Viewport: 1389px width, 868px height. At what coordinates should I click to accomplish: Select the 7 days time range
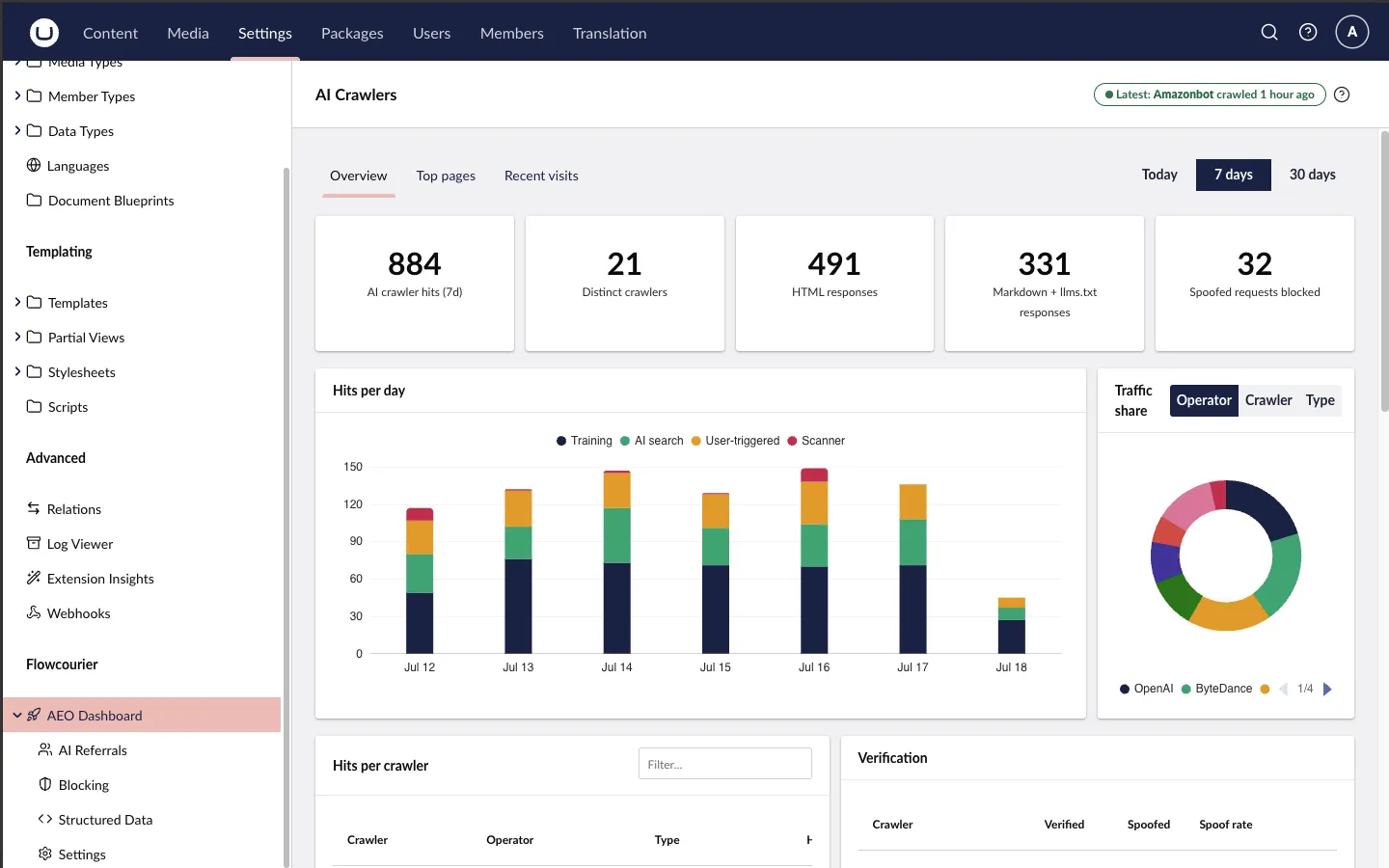click(1234, 175)
